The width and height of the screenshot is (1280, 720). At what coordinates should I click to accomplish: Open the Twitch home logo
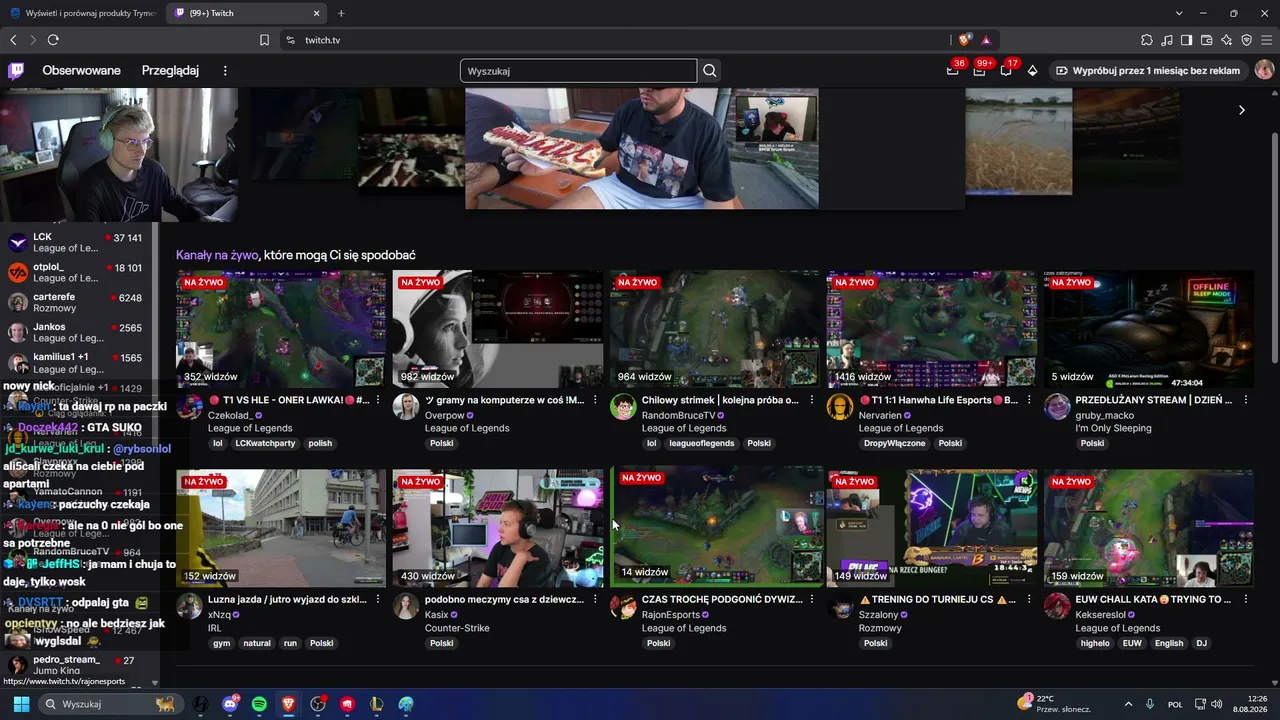(16, 71)
